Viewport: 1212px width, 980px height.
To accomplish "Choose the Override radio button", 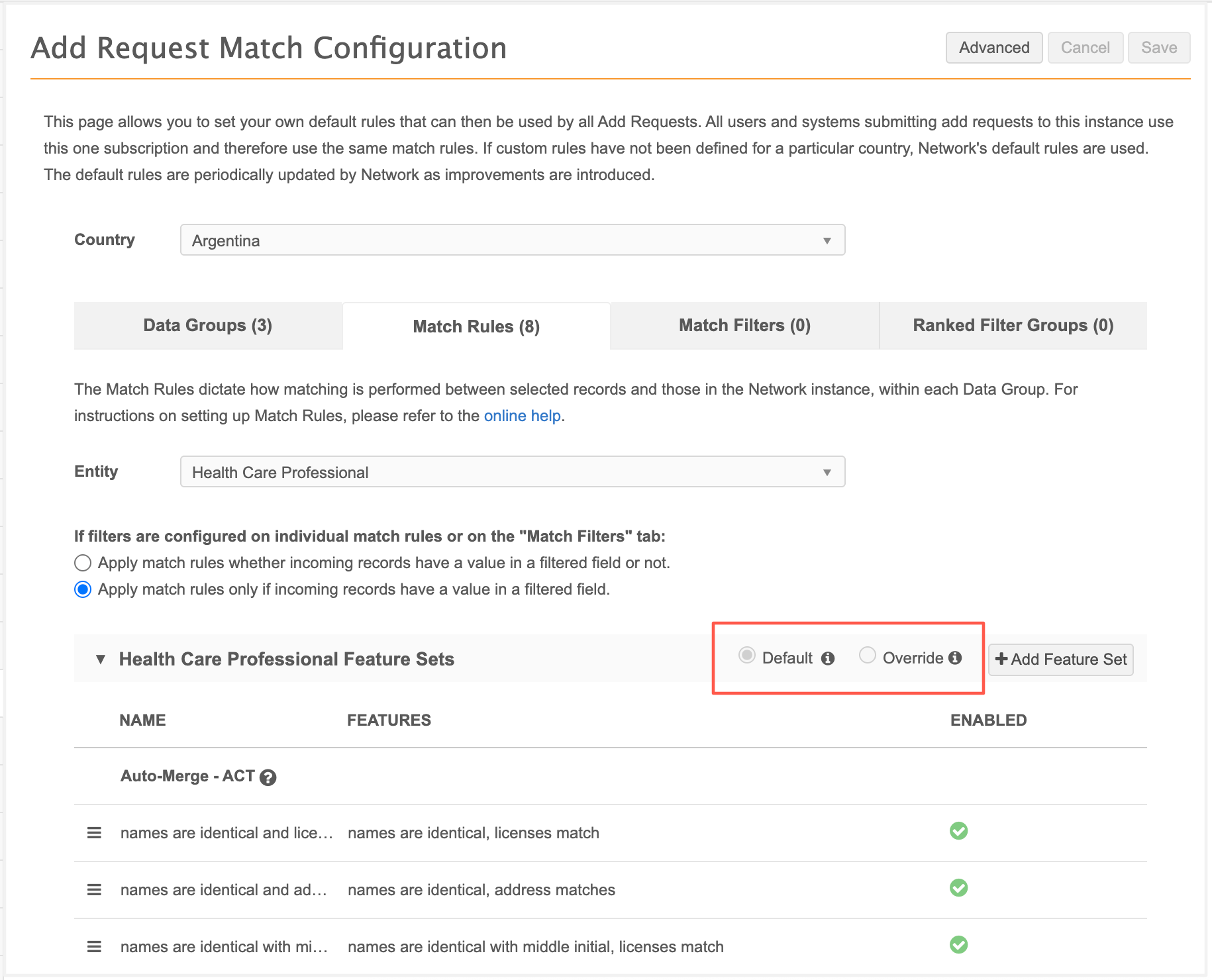I will point(867,656).
